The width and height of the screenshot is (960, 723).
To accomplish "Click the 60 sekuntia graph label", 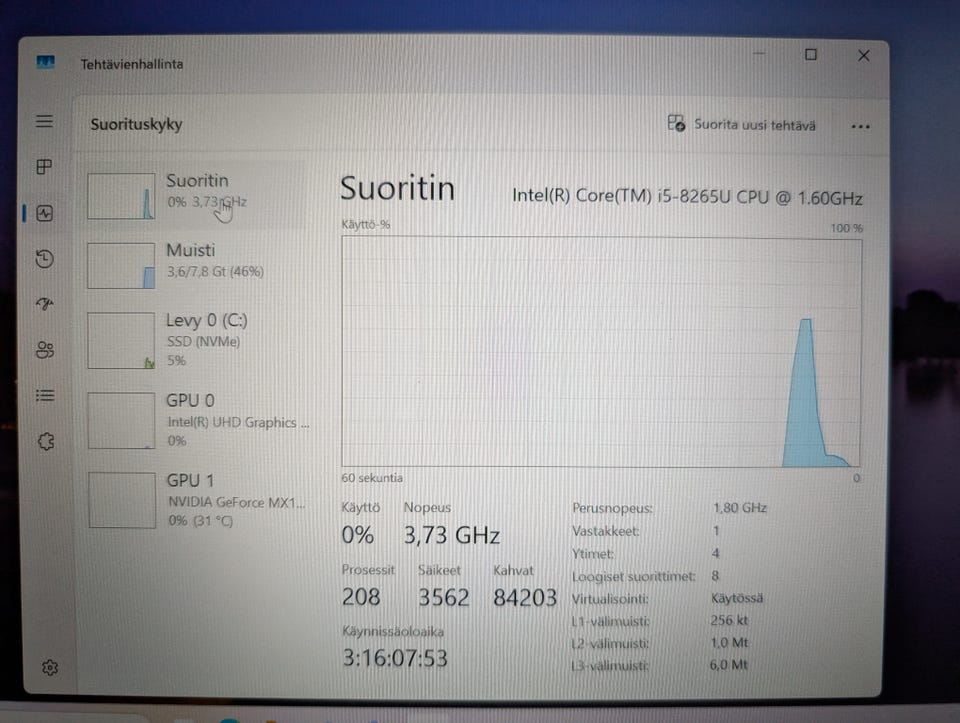I will click(x=372, y=478).
